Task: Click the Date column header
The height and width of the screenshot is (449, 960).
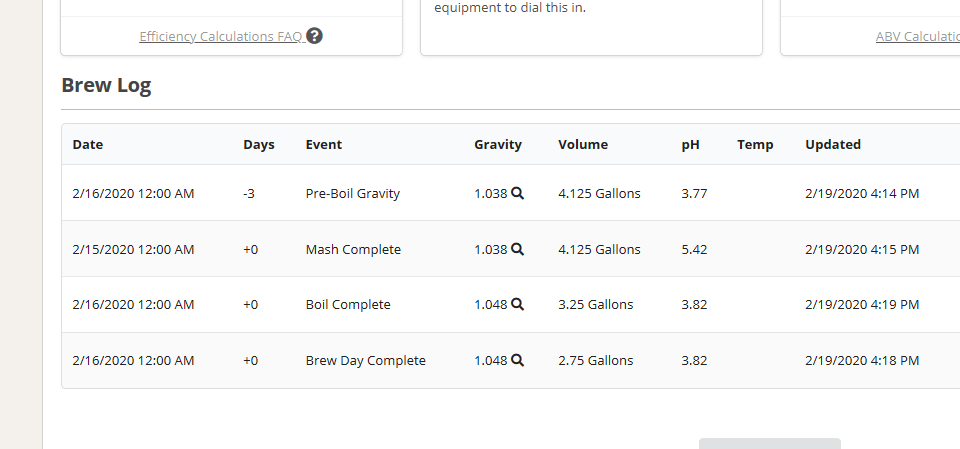Action: point(88,144)
